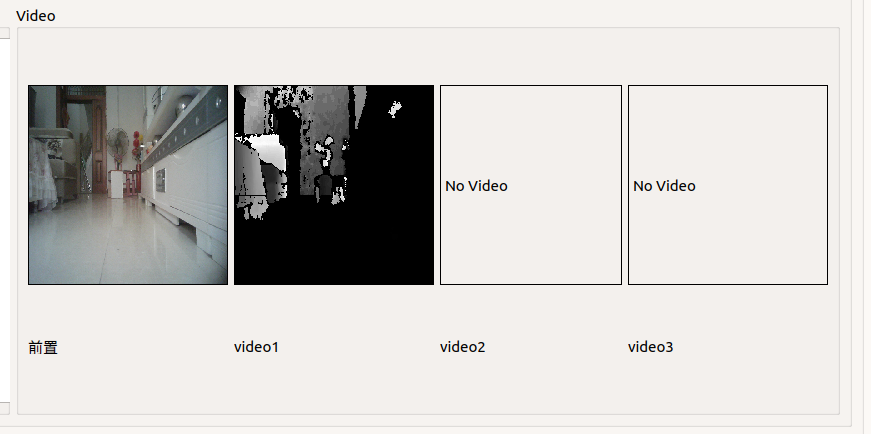
Task: Select the empty video3 panel
Action: tap(728, 185)
